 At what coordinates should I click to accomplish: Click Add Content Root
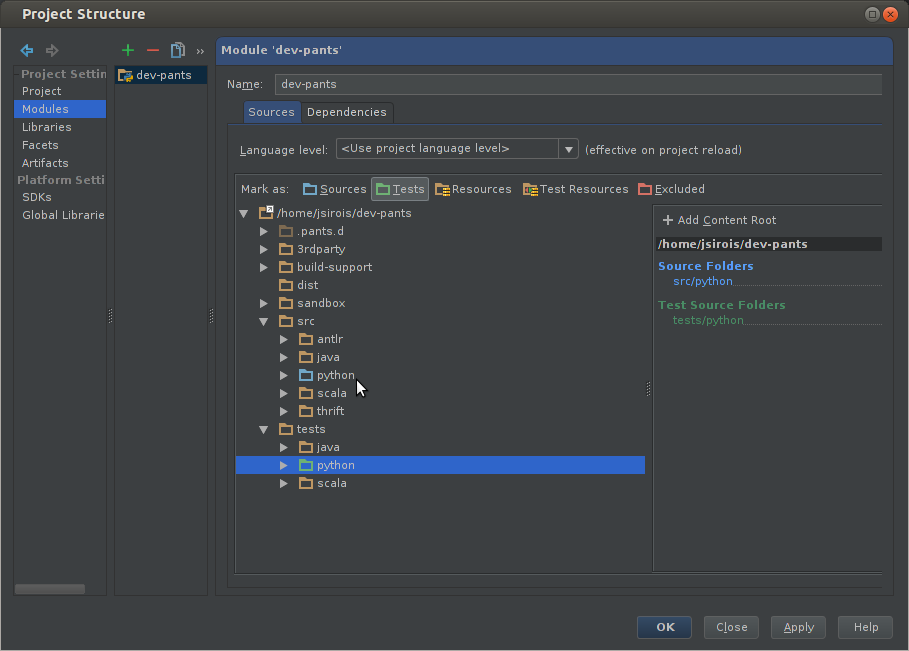click(719, 220)
